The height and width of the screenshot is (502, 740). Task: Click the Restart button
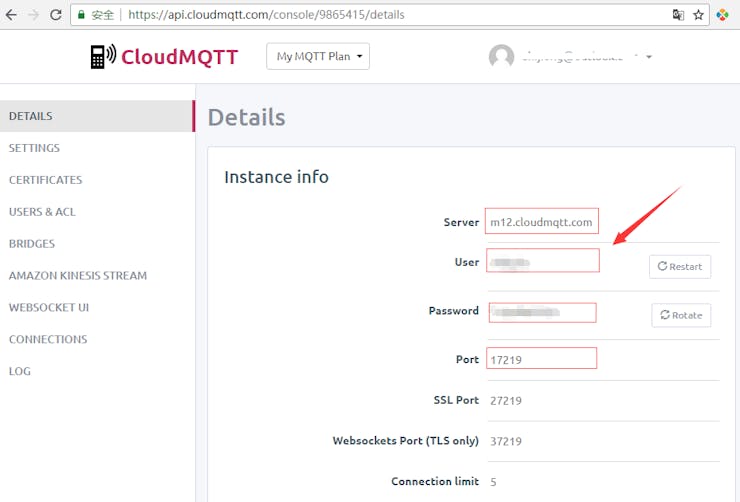[x=680, y=267]
